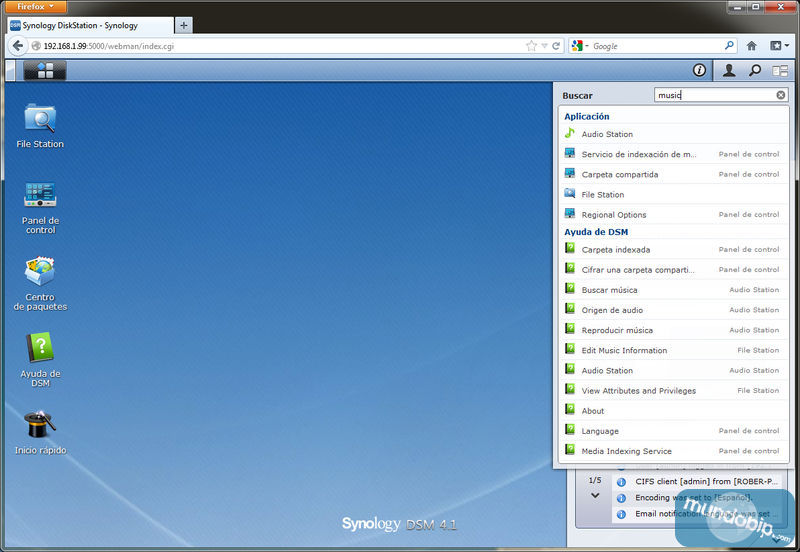Open Cifrar una carpeta comparti... help topic
The image size is (800, 552).
pyautogui.click(x=673, y=270)
